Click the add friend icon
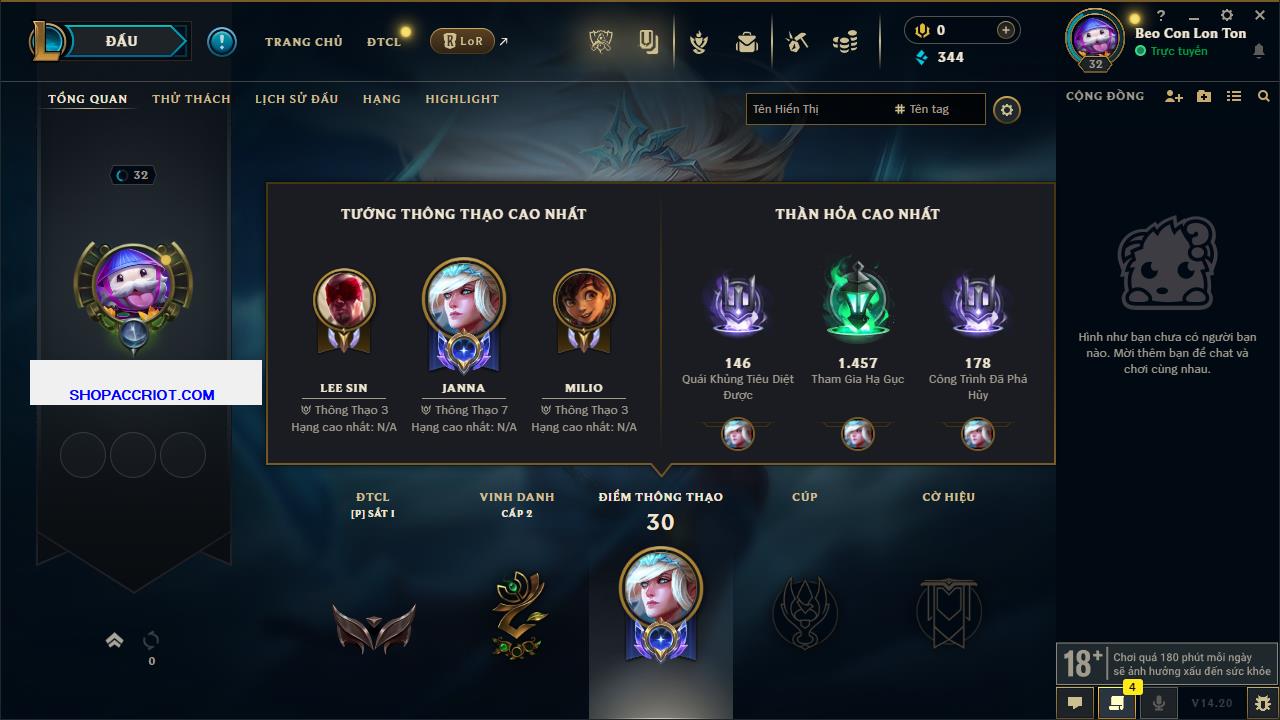 1174,97
